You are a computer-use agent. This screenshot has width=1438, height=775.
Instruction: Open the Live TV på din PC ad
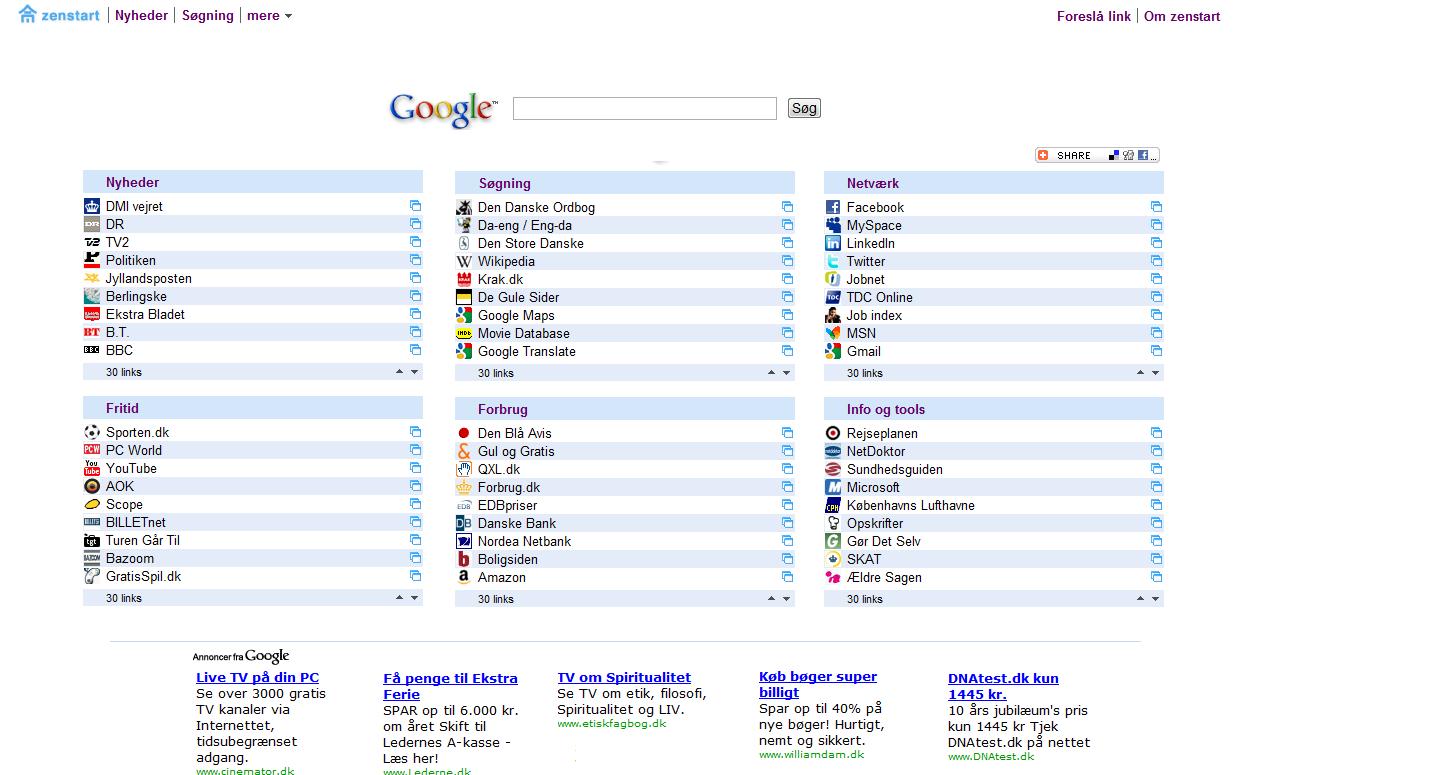258,677
